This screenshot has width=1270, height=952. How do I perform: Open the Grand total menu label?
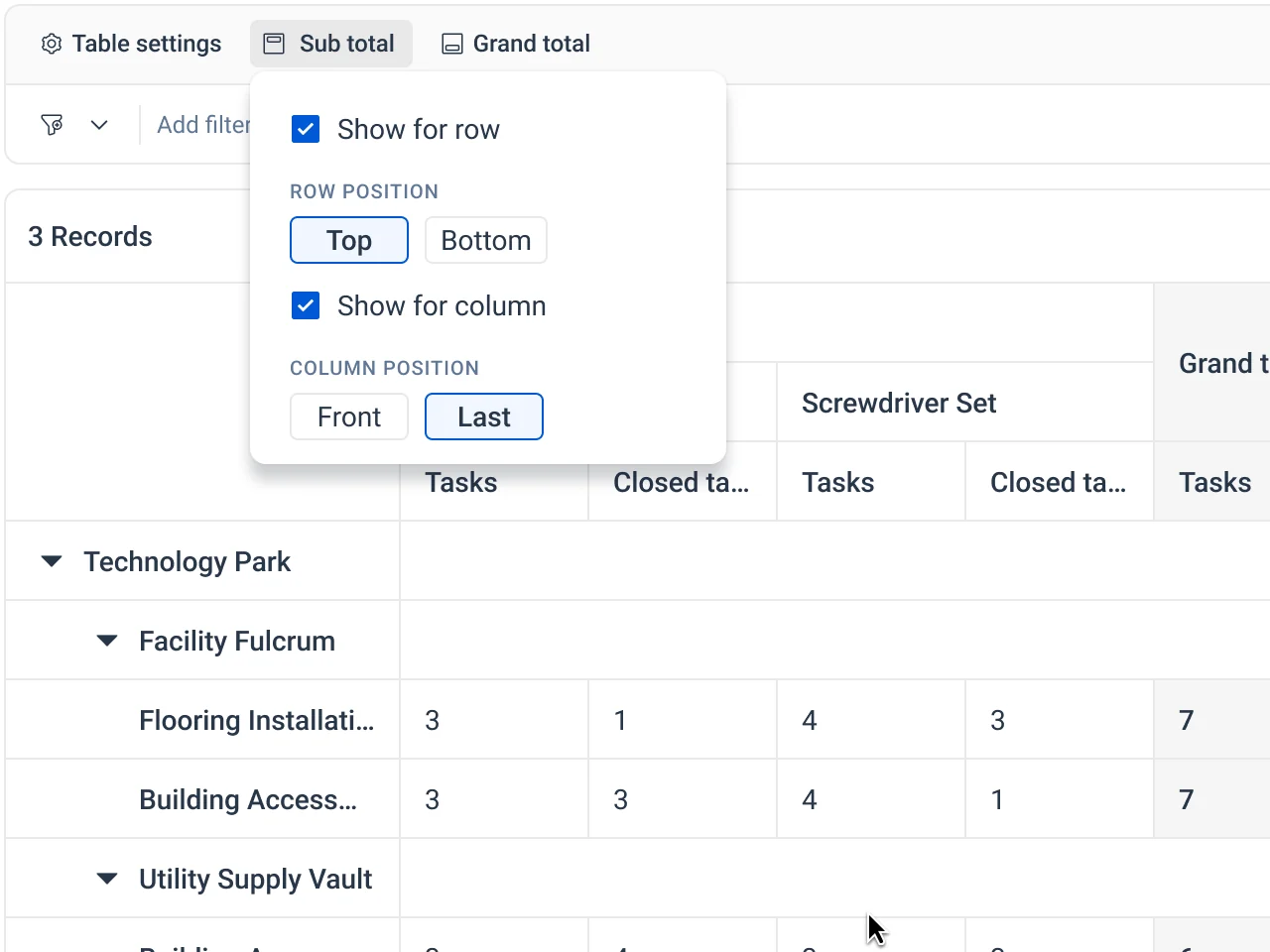[x=532, y=44]
